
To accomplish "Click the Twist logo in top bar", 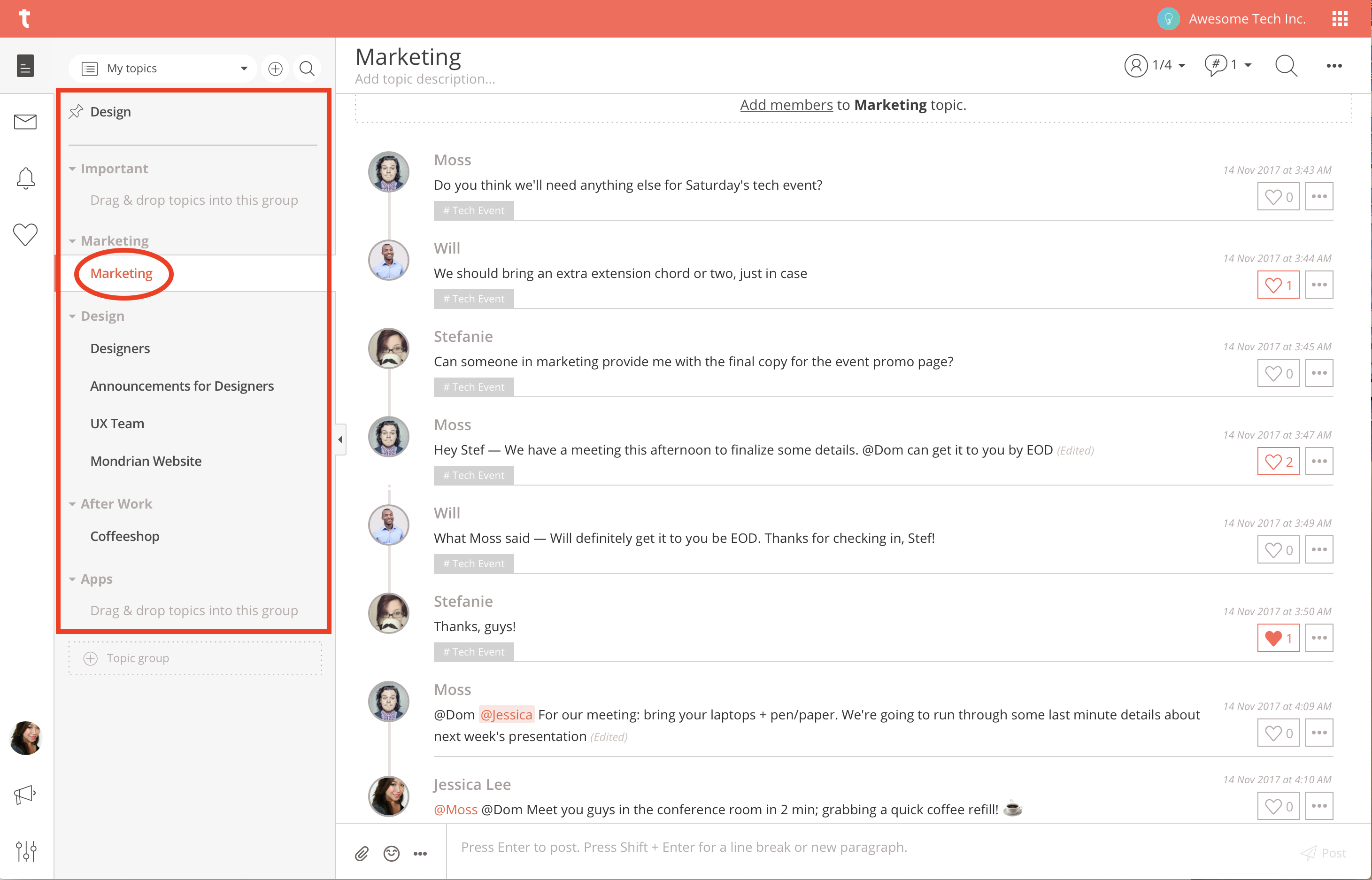I will 24,18.
